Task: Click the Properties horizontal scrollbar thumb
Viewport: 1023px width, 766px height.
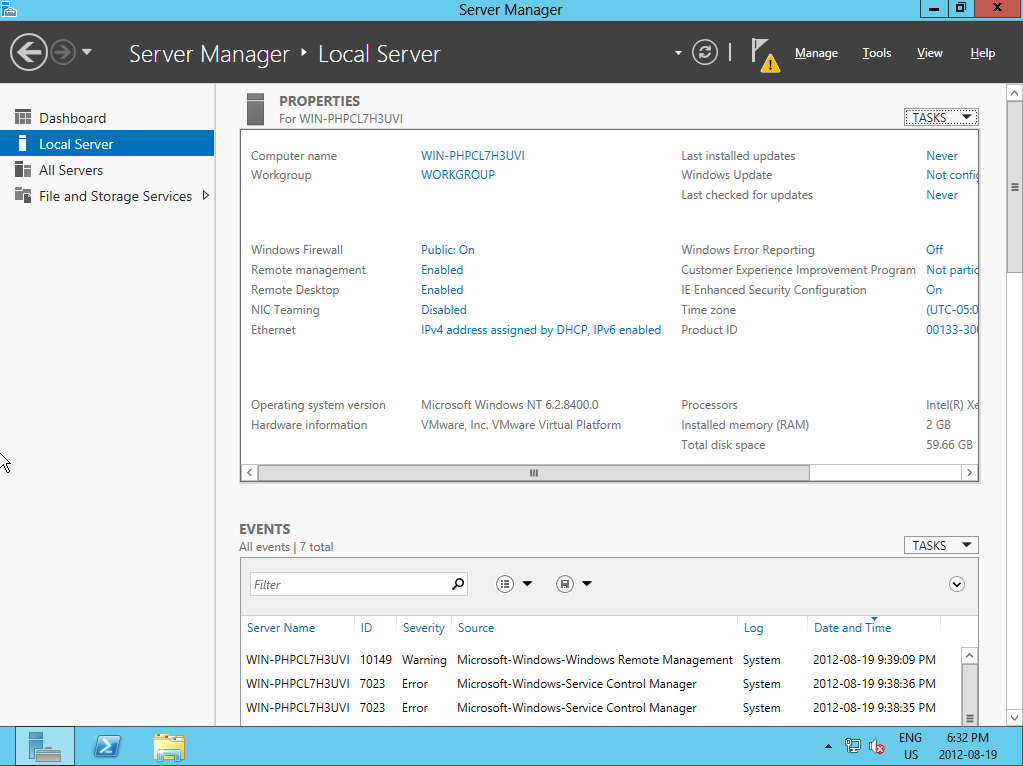Action: click(x=533, y=472)
